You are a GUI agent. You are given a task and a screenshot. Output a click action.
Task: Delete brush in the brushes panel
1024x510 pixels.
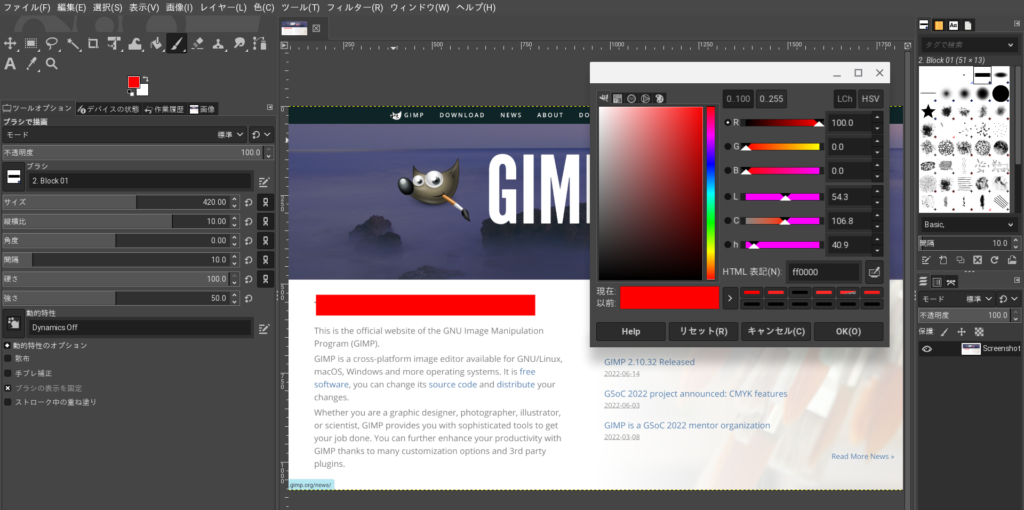977,260
